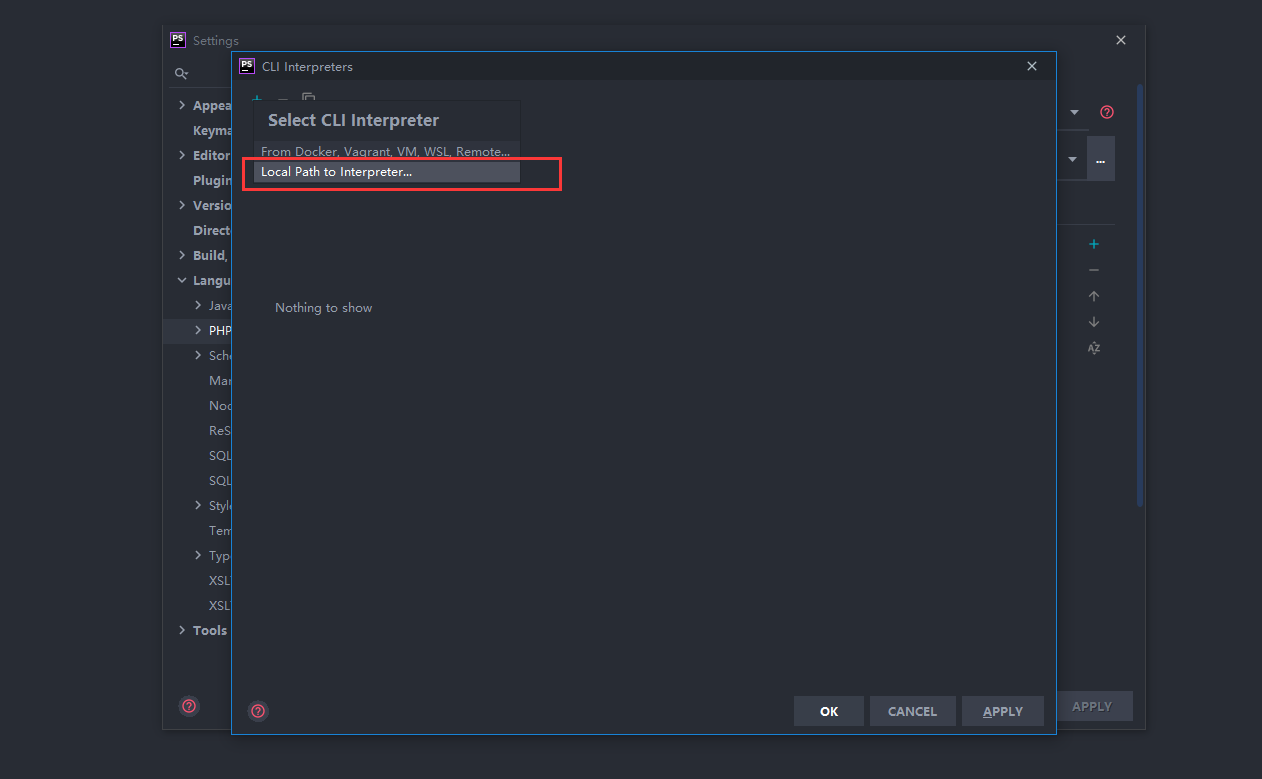Move entry up with up arrow icon
1262x779 pixels.
click(1094, 296)
